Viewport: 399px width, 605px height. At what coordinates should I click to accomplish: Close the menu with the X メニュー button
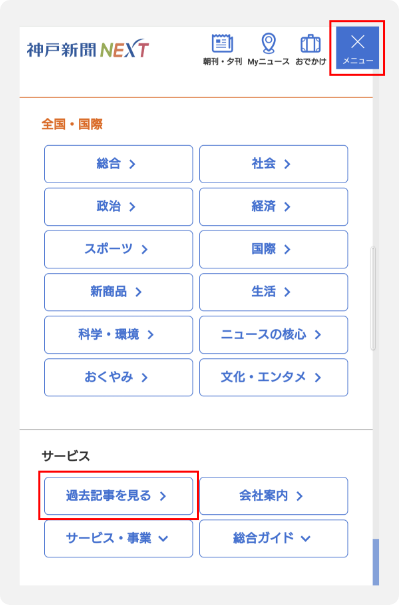357,48
